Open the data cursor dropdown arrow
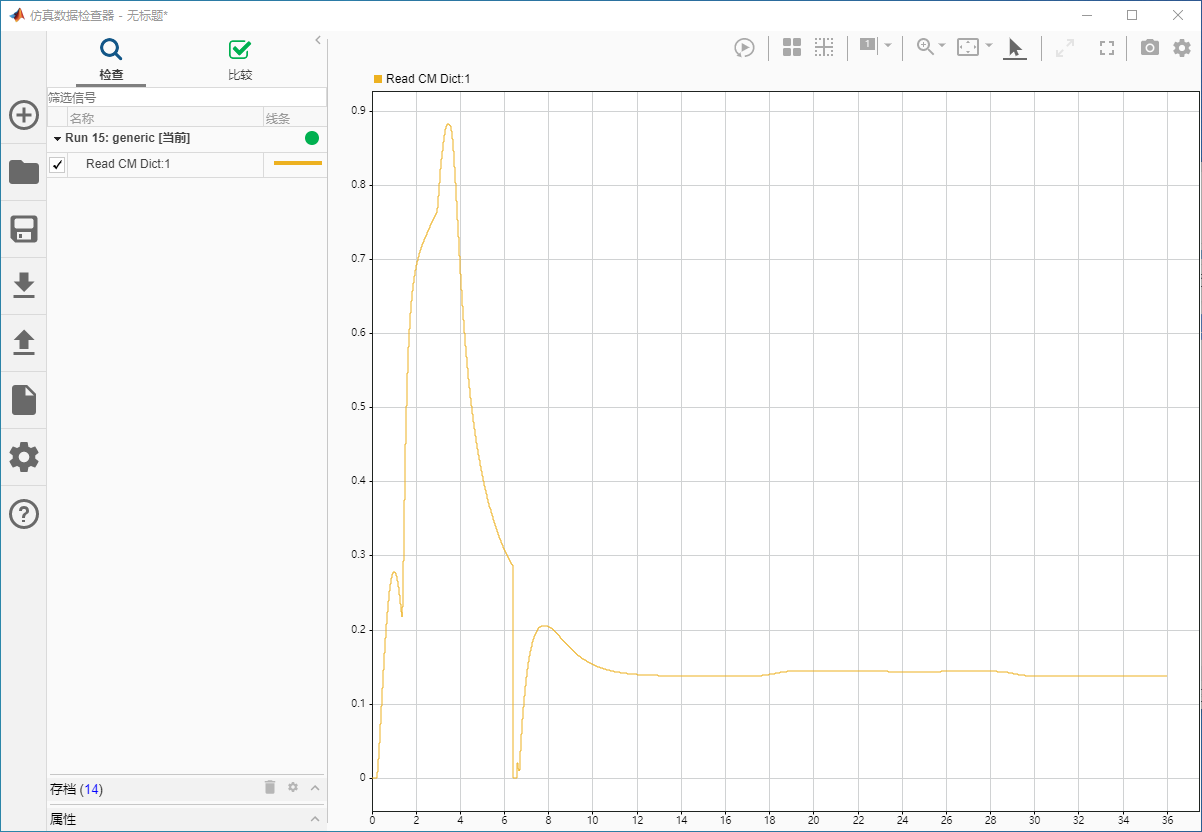The image size is (1202, 832). 888,45
